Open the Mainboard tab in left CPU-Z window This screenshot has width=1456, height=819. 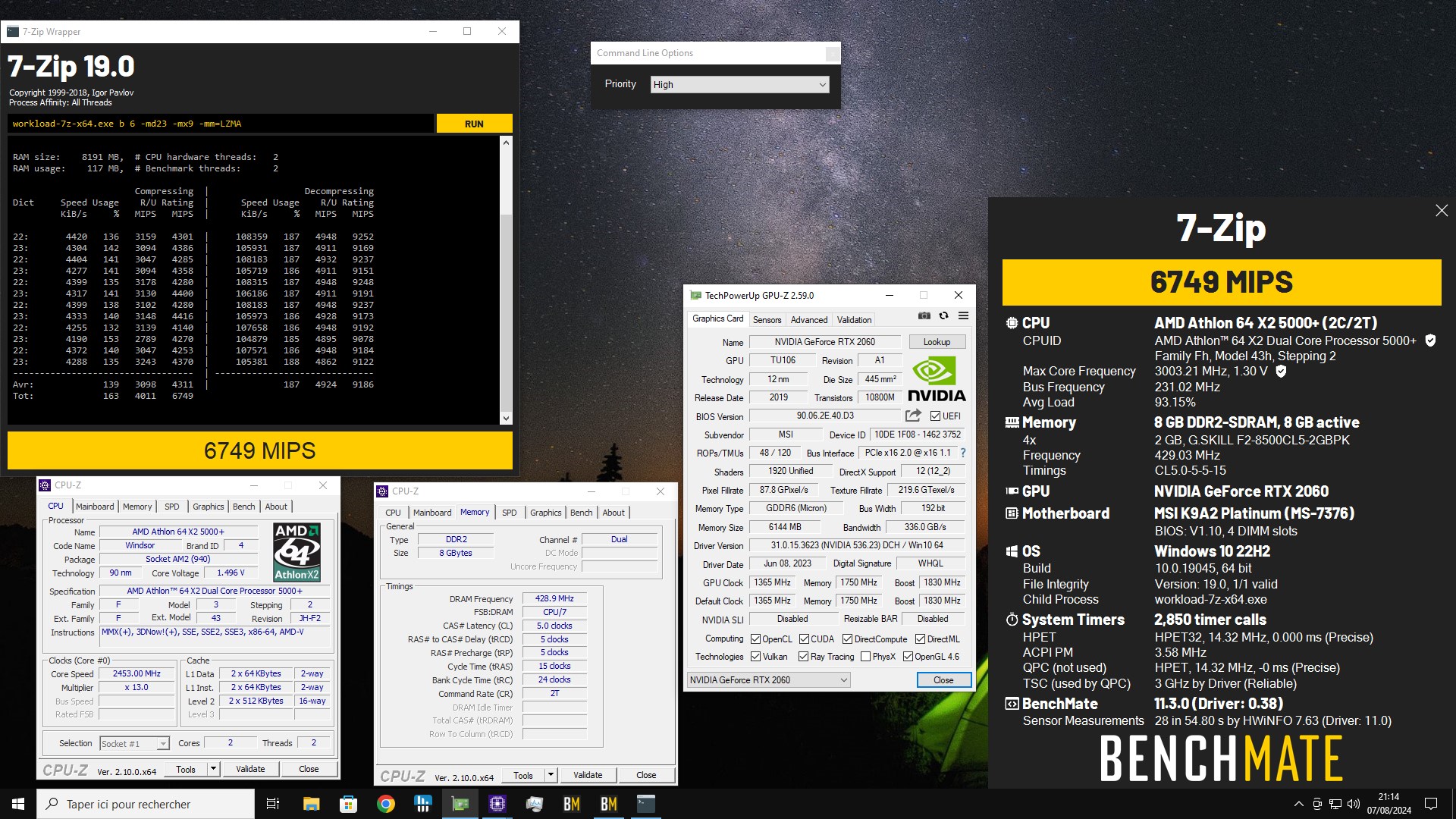(x=95, y=507)
